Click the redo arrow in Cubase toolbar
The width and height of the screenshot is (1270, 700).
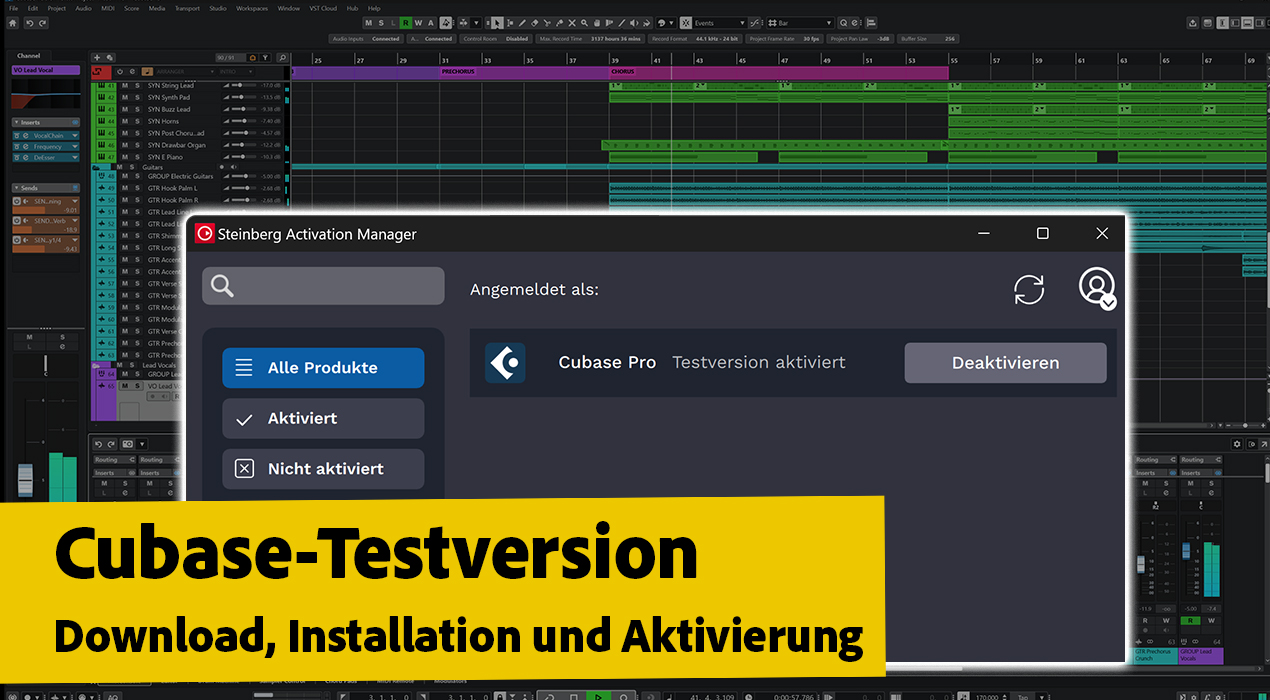click(x=42, y=23)
